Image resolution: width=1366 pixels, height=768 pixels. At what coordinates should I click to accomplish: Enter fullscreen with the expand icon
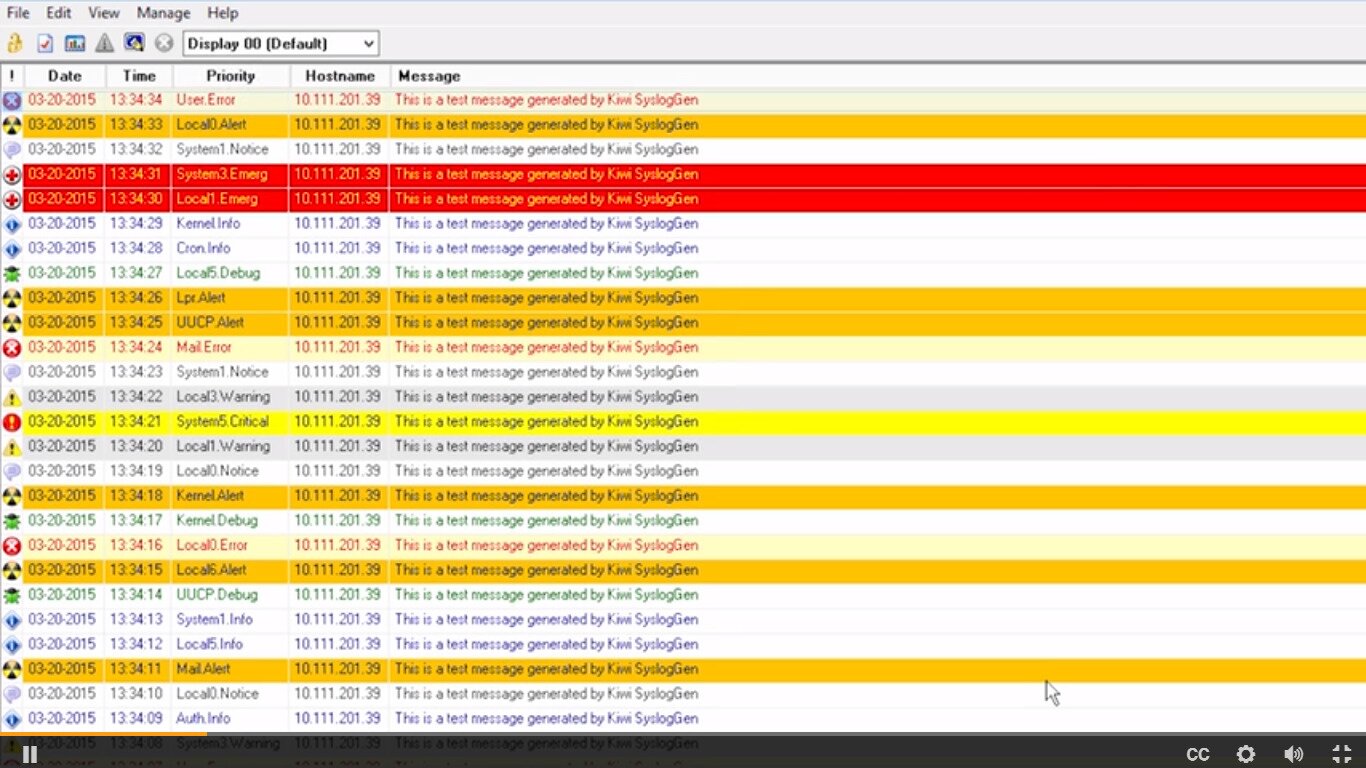tap(1341, 754)
